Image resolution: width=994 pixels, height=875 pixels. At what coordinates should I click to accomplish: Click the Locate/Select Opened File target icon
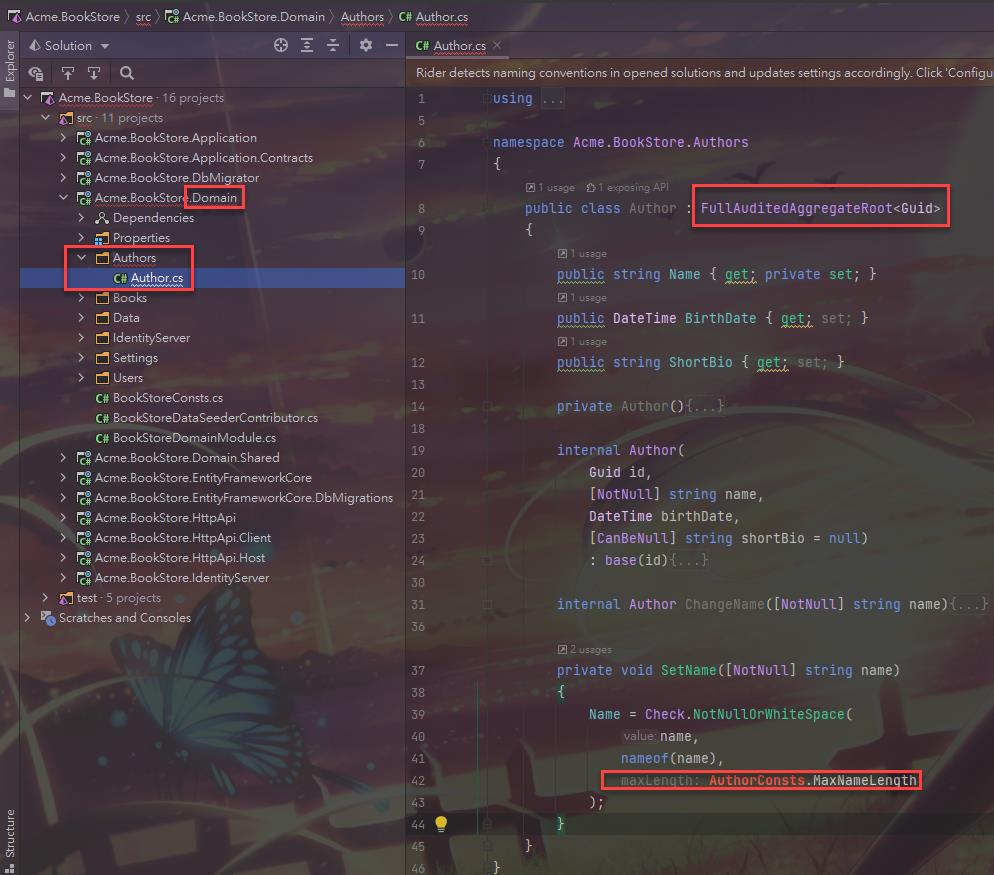[281, 45]
